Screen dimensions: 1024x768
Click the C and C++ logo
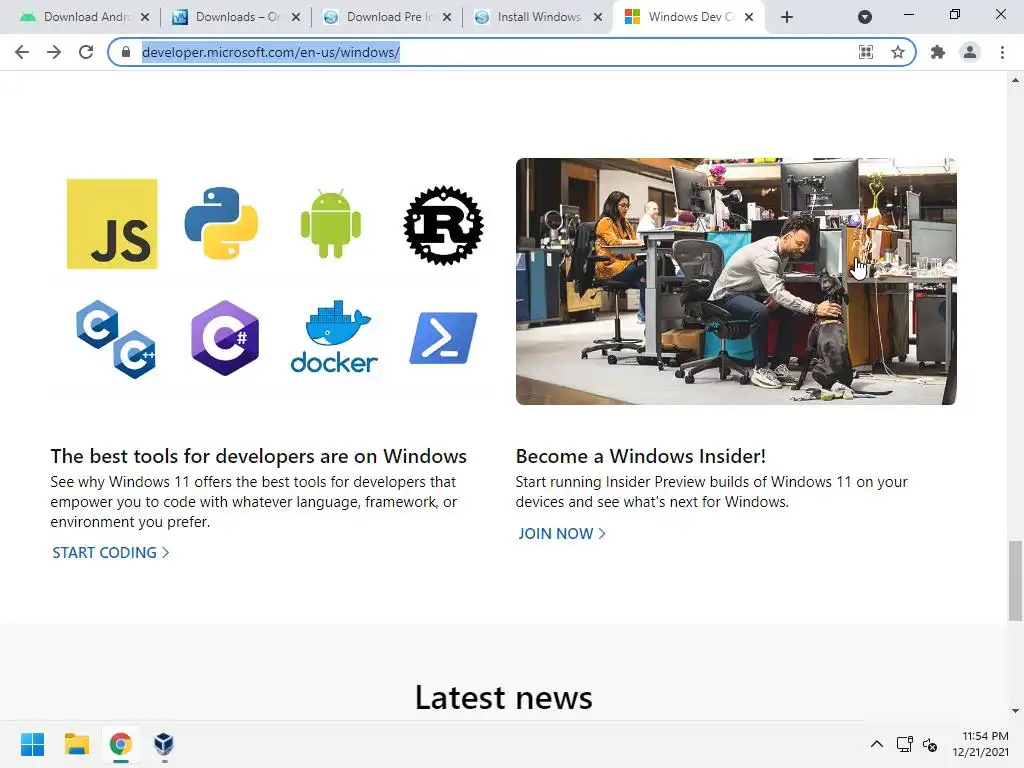[116, 340]
